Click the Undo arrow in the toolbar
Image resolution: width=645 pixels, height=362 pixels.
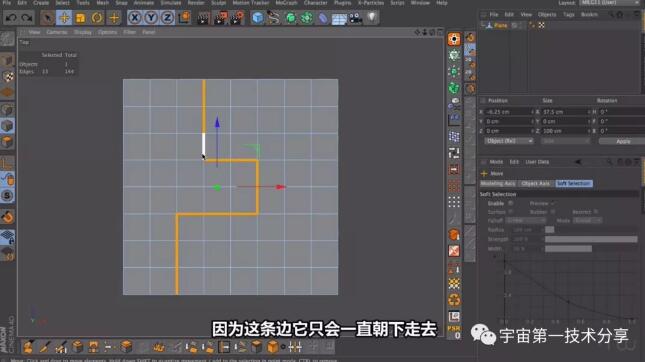pyautogui.click(x=11, y=18)
